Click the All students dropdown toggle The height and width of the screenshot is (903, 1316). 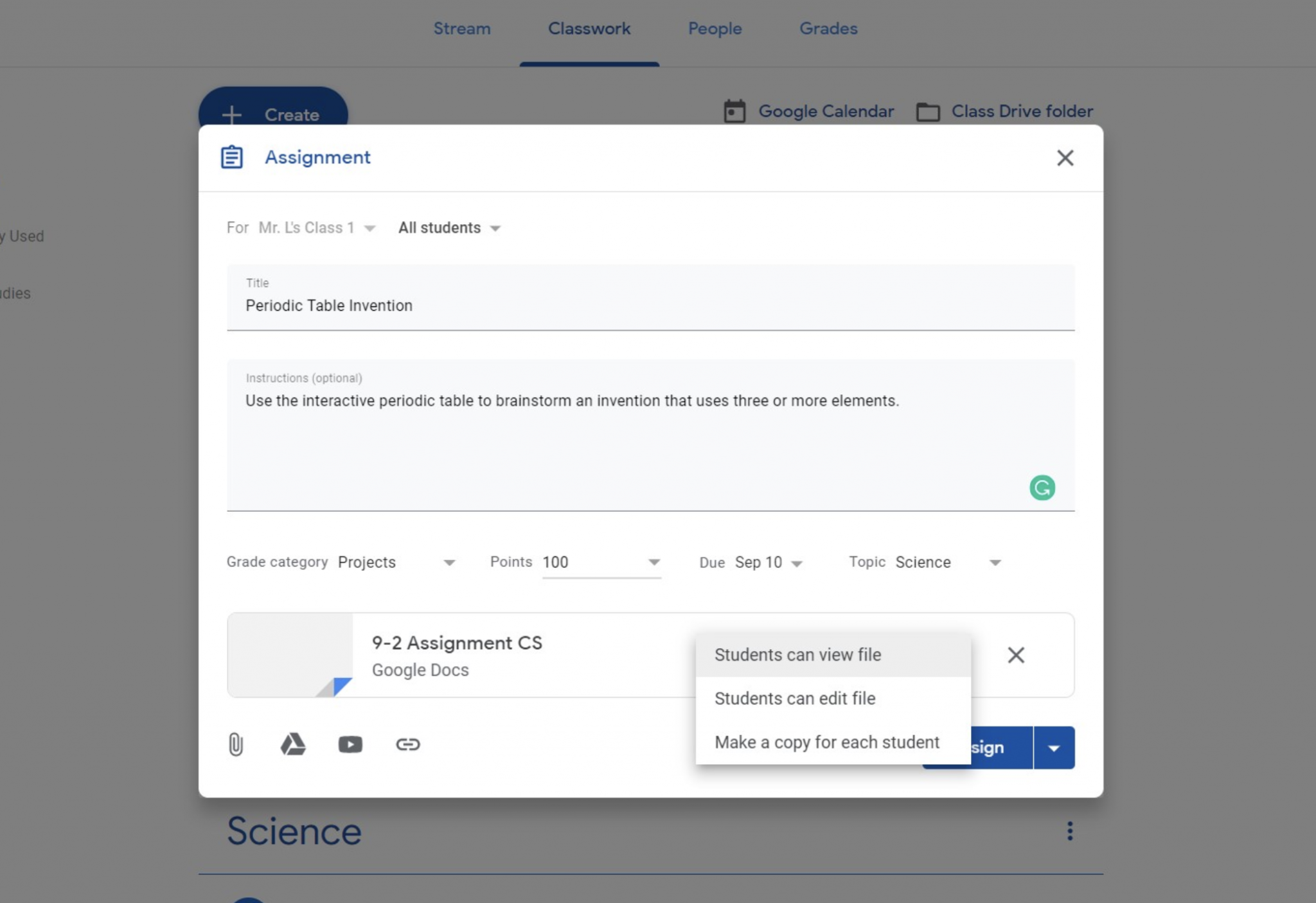pos(494,227)
